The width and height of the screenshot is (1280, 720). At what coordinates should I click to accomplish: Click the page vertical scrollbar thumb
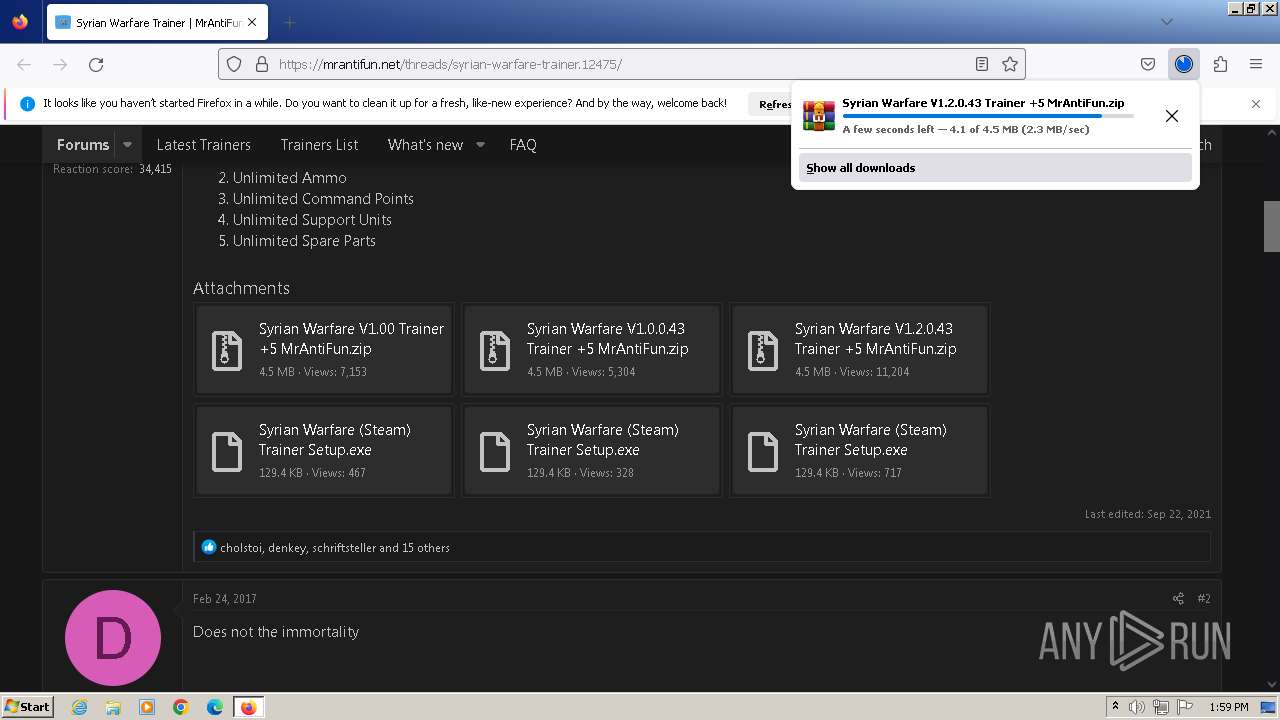pos(1272,227)
